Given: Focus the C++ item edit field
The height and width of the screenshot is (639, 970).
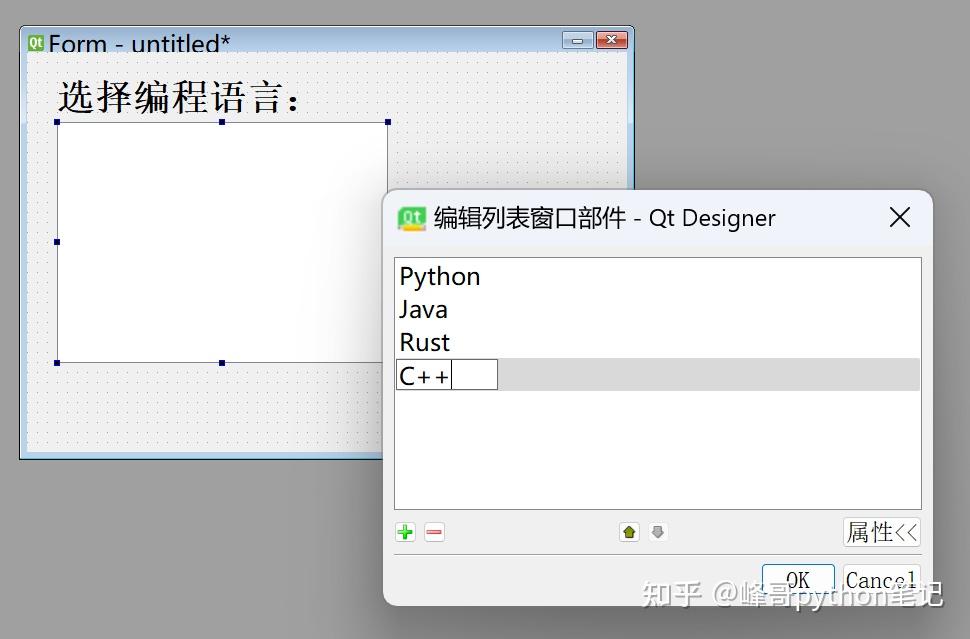Looking at the screenshot, I should pos(475,374).
